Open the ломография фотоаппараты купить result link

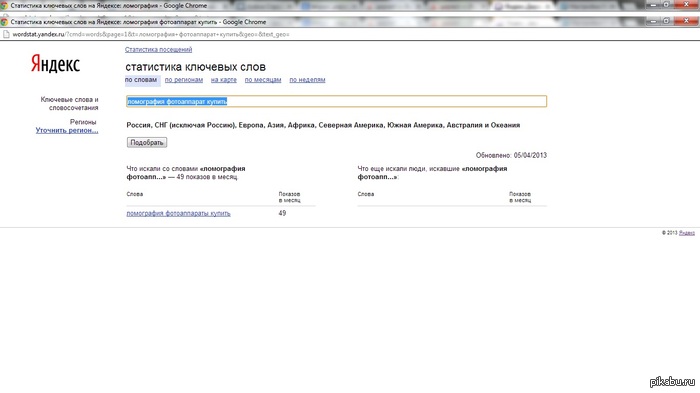click(179, 213)
